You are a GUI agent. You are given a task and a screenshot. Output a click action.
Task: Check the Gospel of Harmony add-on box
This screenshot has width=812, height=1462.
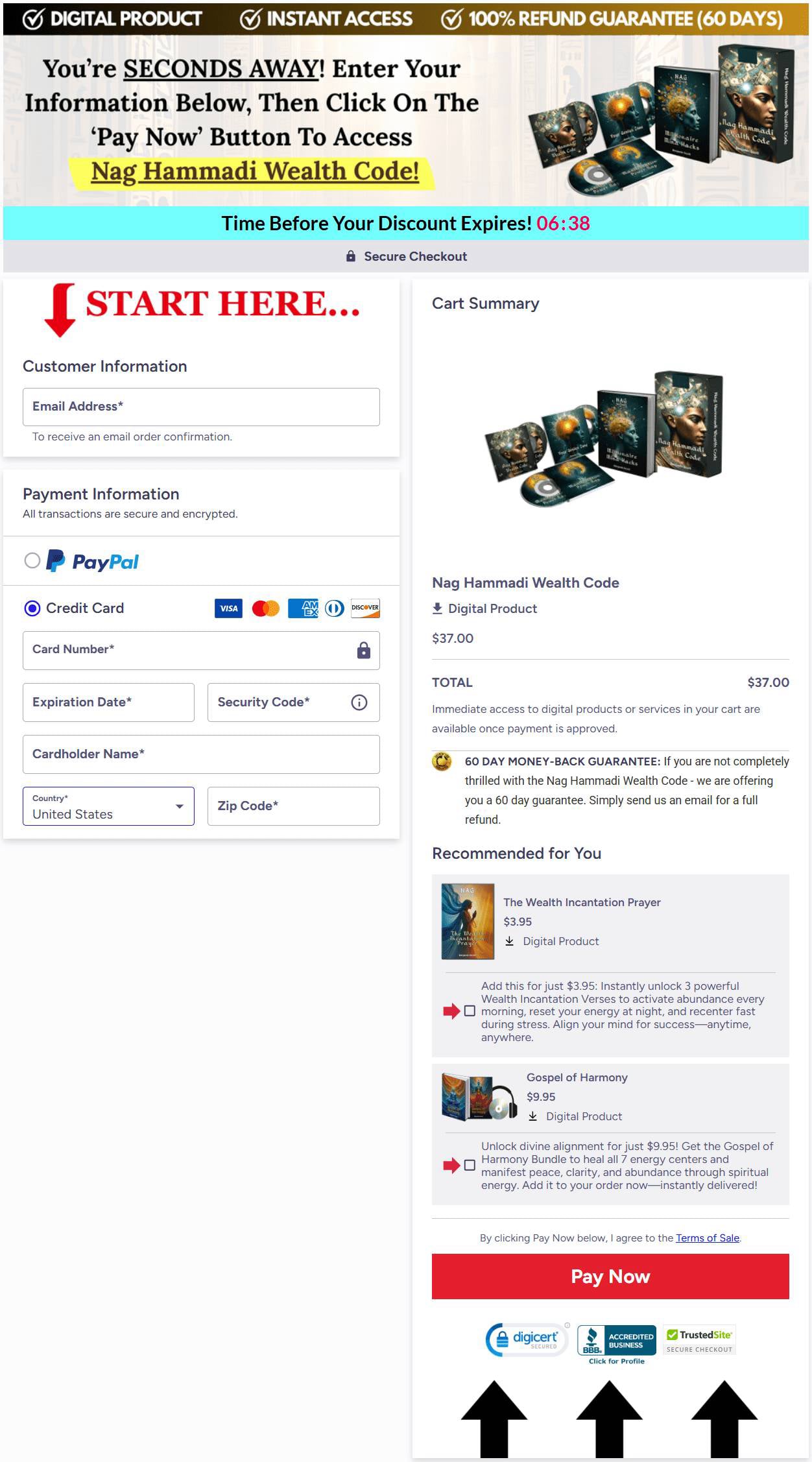pyautogui.click(x=470, y=1166)
